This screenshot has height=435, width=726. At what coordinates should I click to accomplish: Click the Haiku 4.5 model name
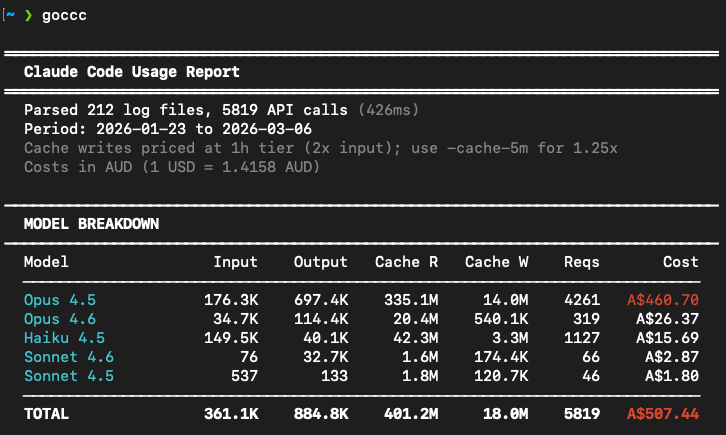point(64,338)
